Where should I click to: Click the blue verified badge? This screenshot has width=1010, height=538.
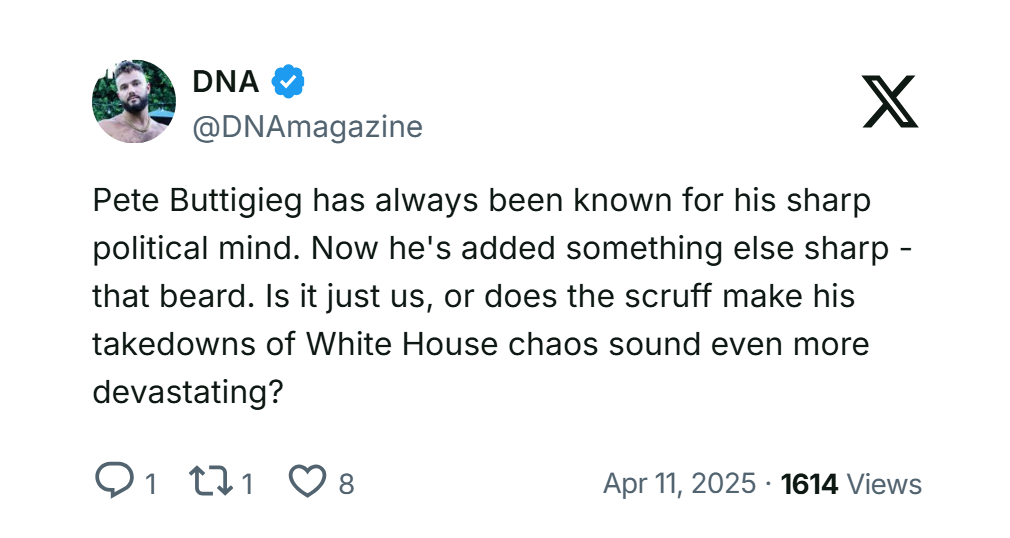pos(289,82)
